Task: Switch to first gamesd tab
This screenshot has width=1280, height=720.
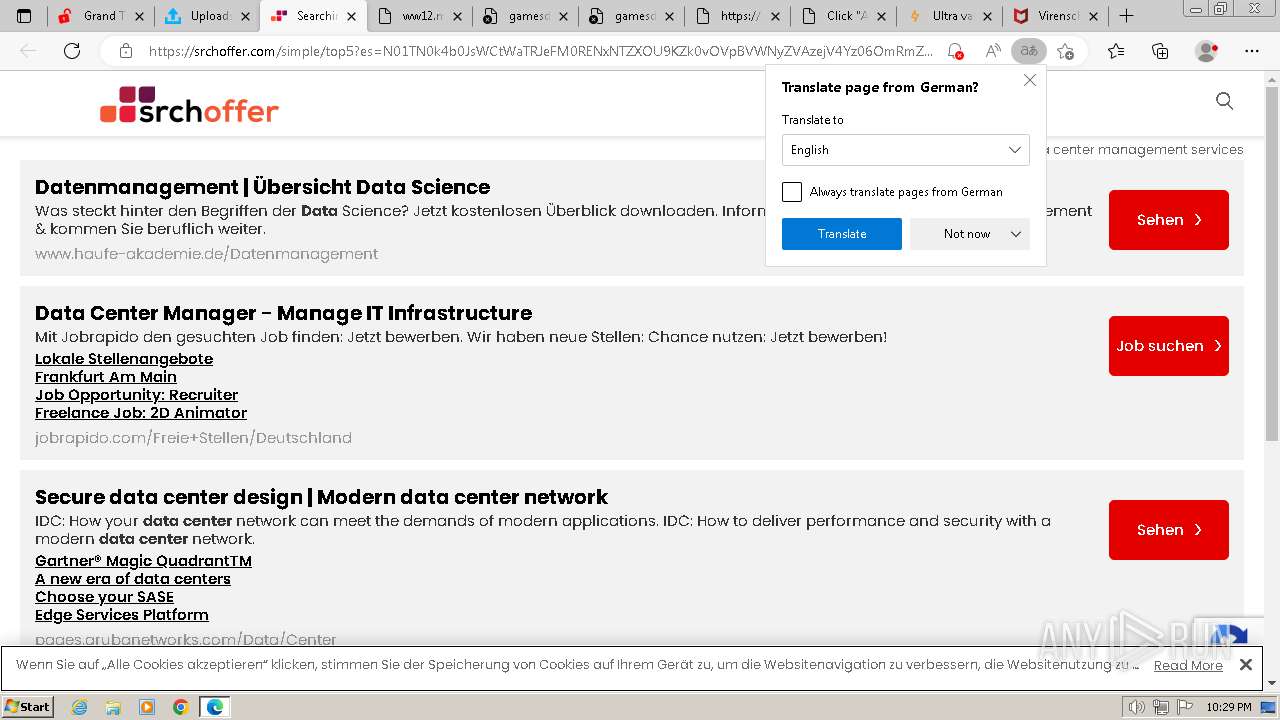Action: pos(526,16)
